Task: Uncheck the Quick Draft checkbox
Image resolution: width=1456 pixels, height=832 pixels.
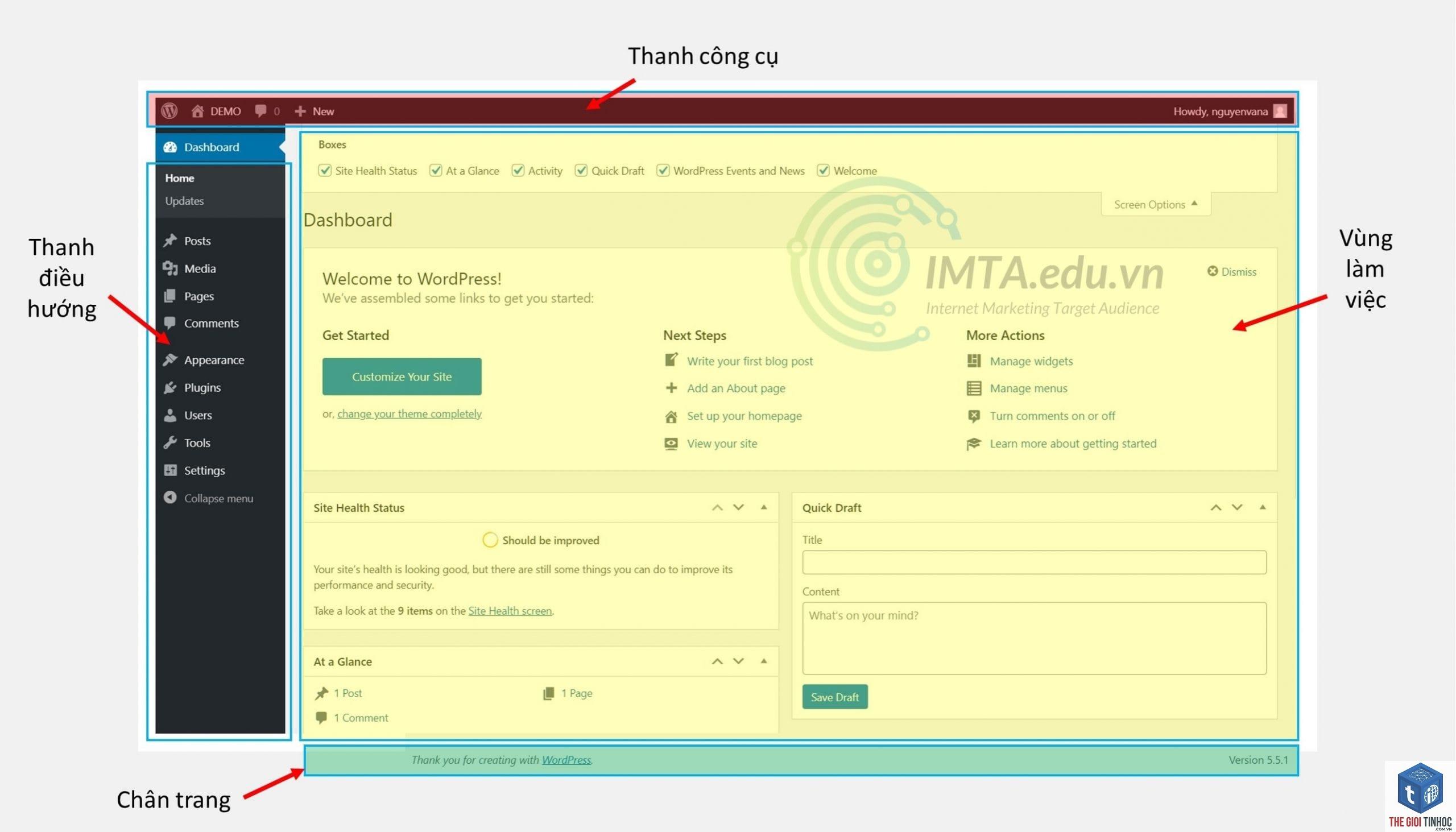Action: point(581,170)
